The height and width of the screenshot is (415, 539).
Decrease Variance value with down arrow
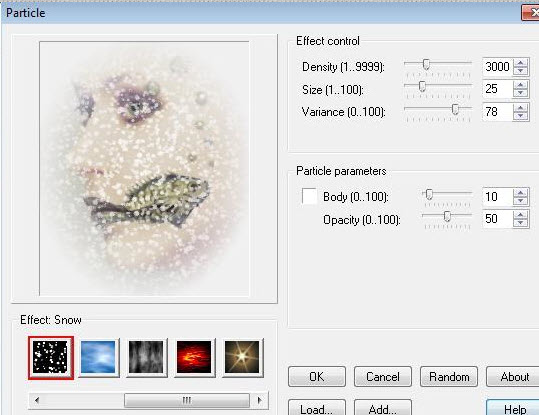coord(521,116)
